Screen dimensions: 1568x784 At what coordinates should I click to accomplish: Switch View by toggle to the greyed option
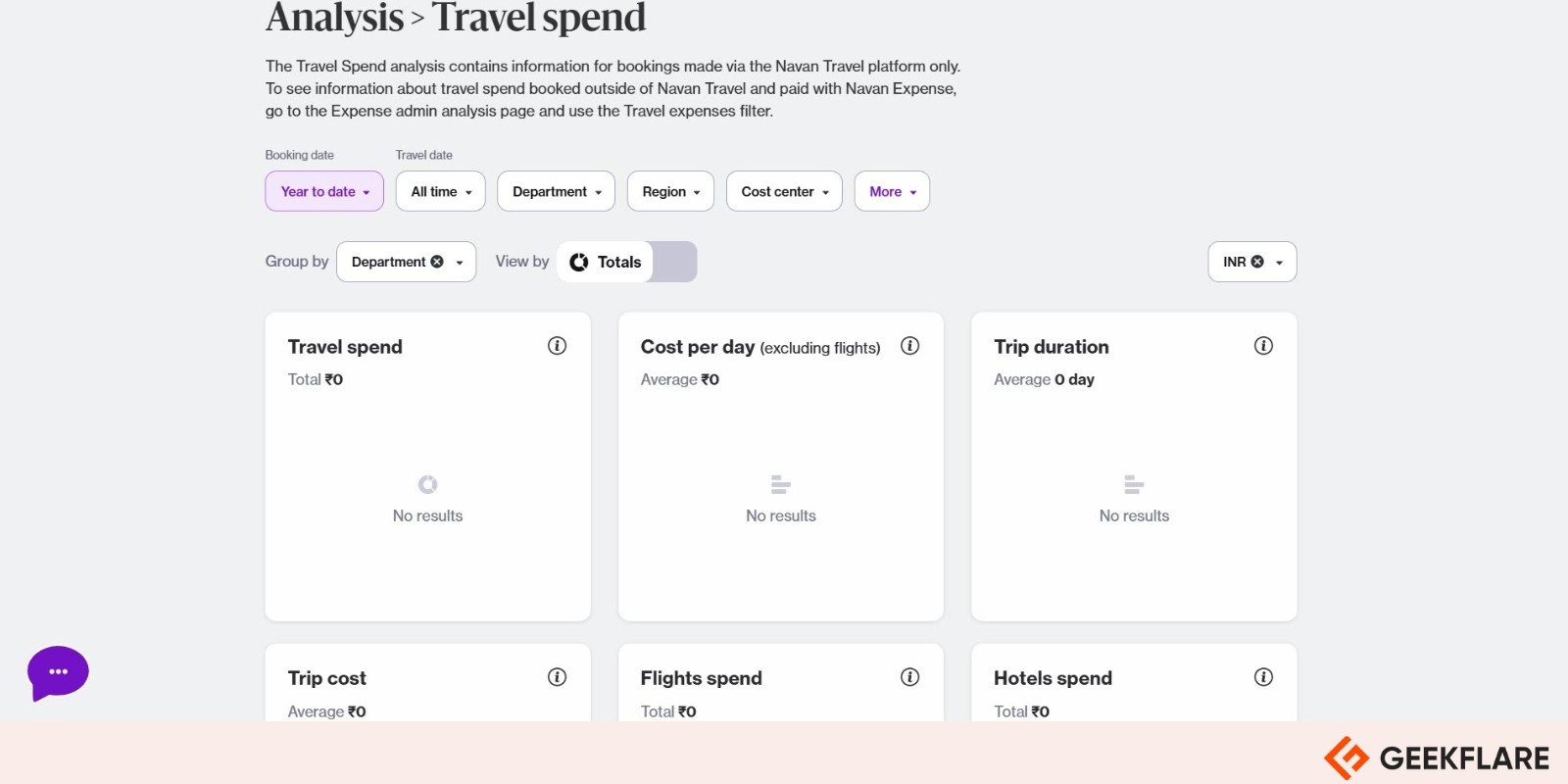pos(674,262)
